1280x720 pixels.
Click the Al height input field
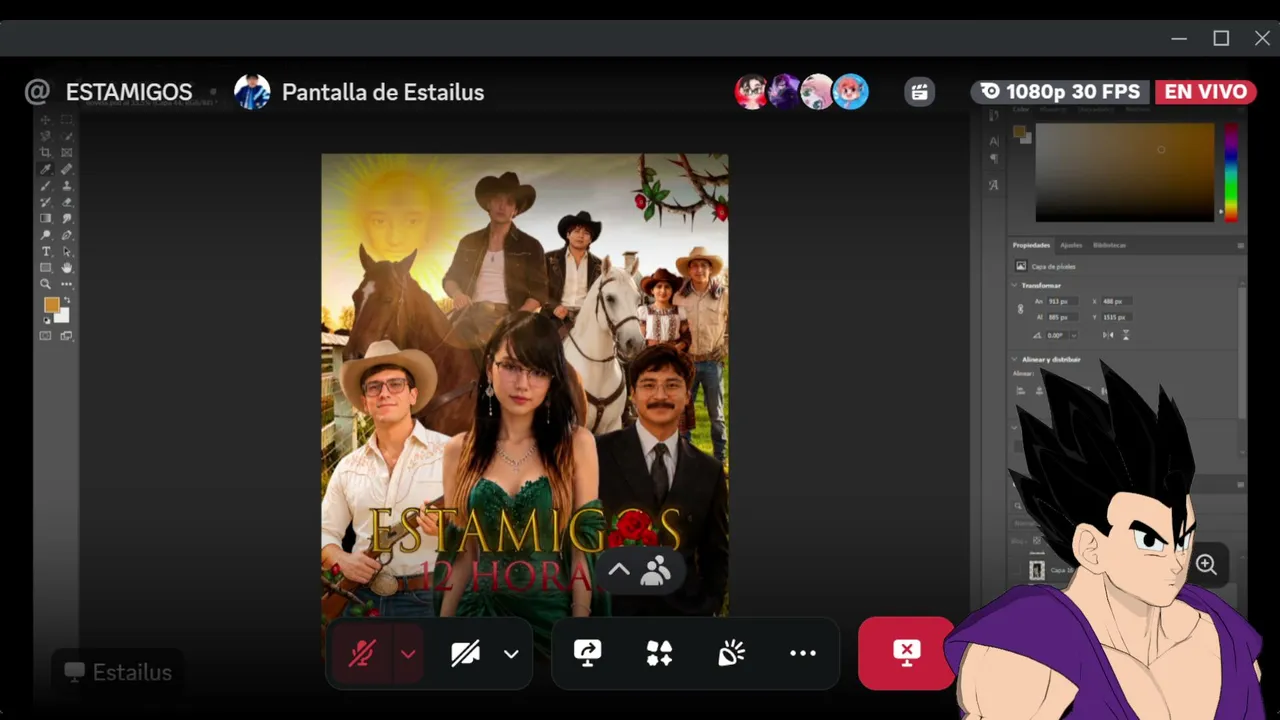click(1061, 317)
